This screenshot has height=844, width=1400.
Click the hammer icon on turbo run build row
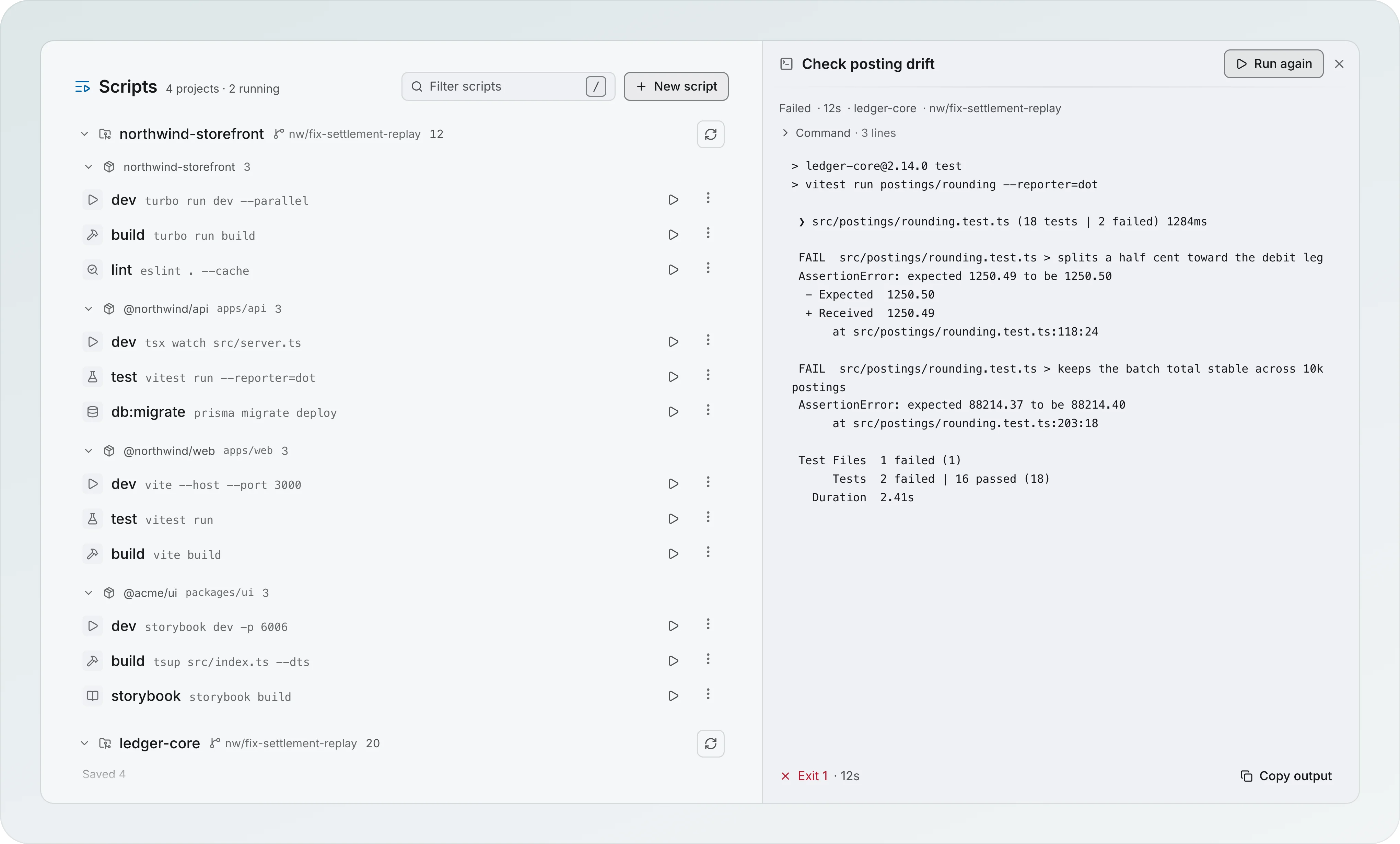pos(93,235)
